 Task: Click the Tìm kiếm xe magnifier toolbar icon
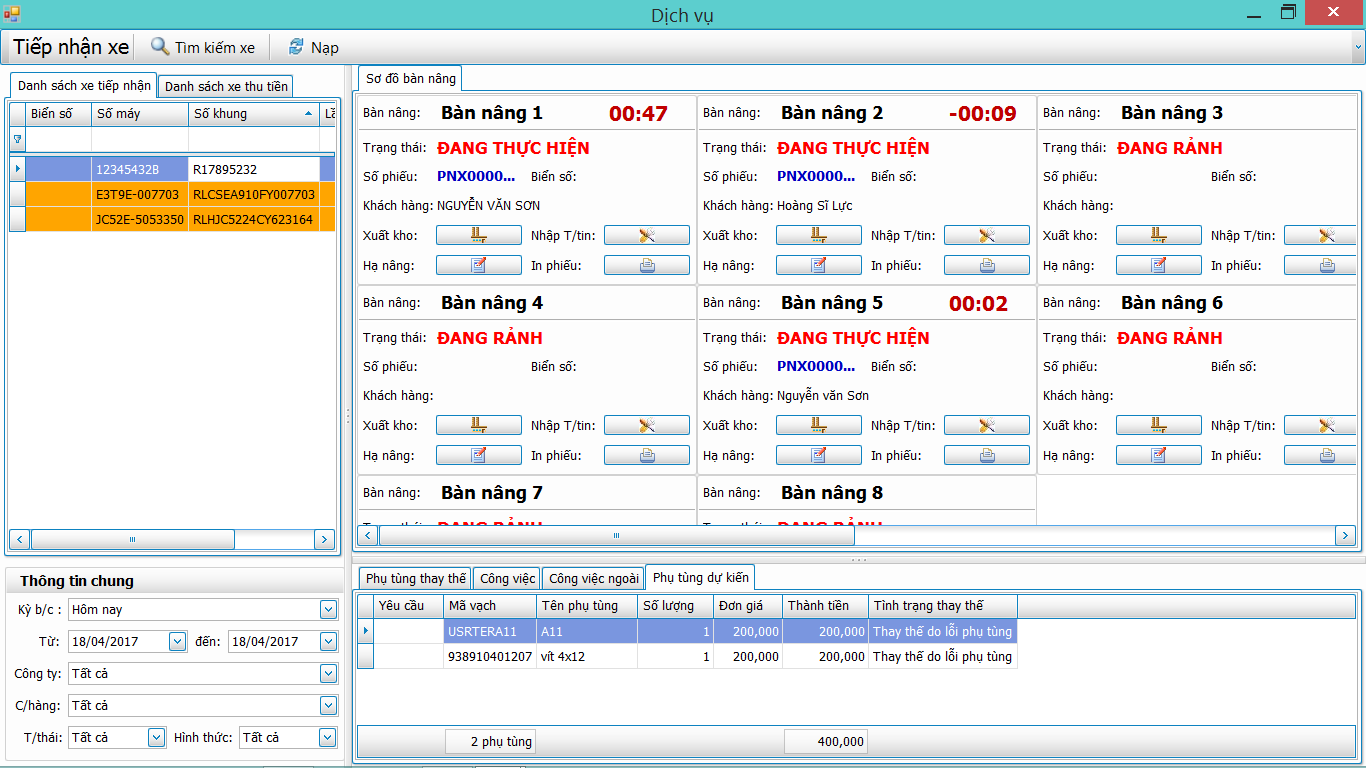click(160, 47)
